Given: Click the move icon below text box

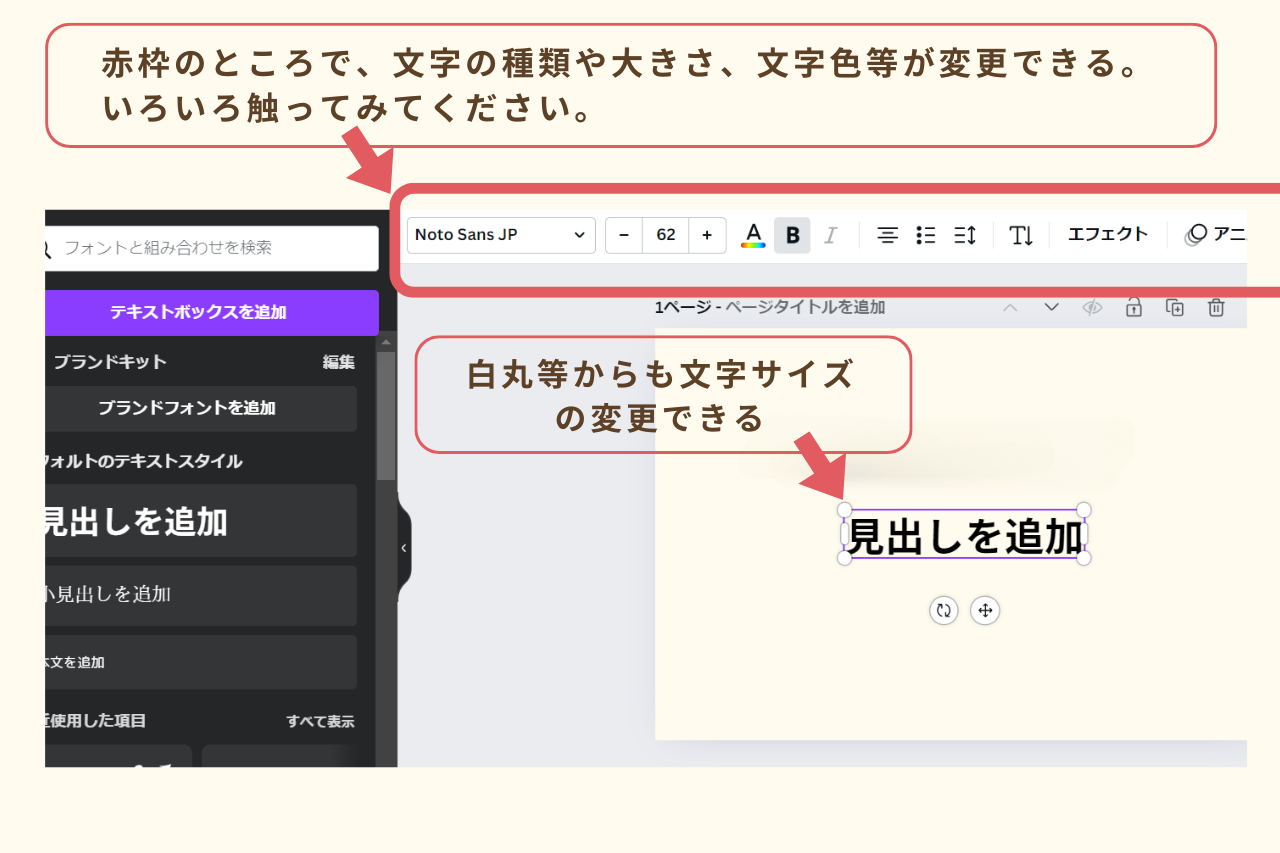Looking at the screenshot, I should (x=985, y=610).
